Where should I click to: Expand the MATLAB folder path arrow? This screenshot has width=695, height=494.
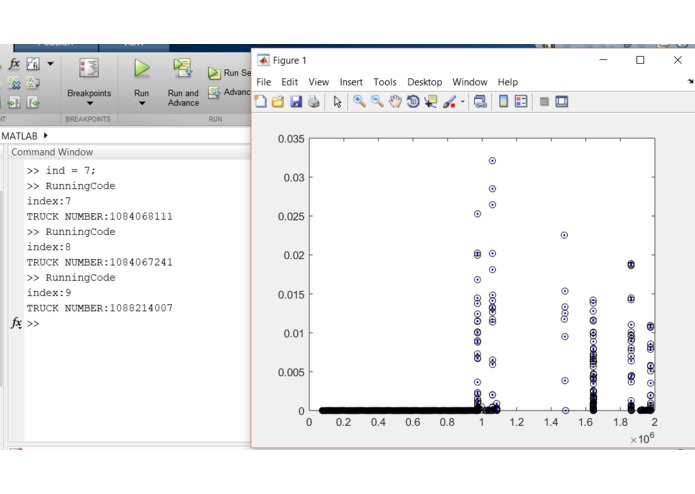[x=45, y=136]
